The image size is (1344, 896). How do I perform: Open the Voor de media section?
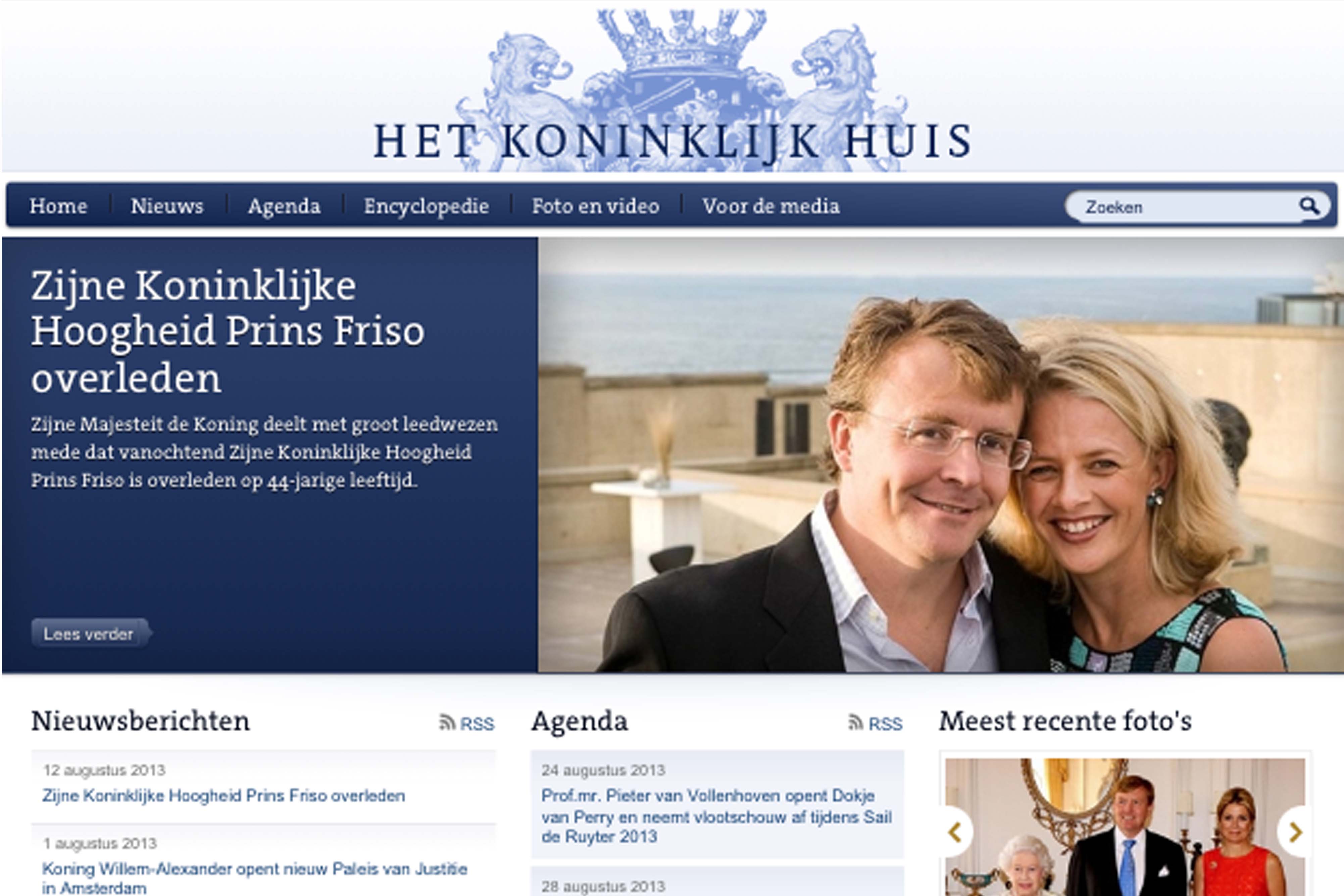(x=771, y=206)
